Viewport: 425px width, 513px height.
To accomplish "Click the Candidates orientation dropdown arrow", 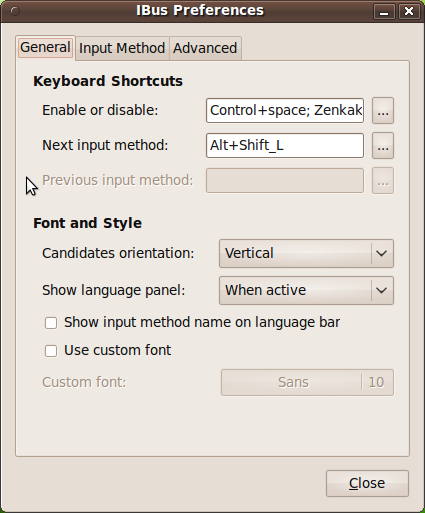I will coord(382,253).
